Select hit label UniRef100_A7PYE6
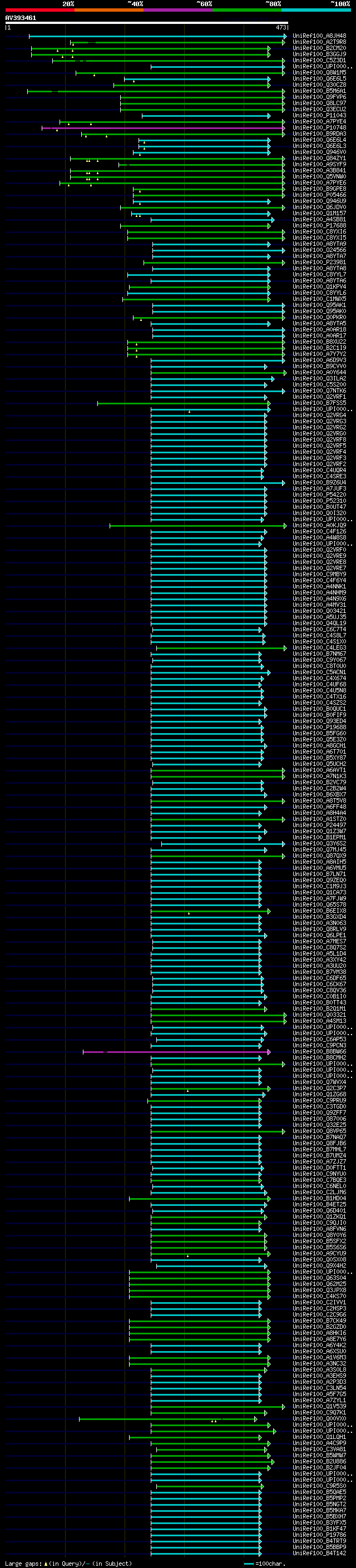This screenshot has height=1568, width=356. pos(319,182)
